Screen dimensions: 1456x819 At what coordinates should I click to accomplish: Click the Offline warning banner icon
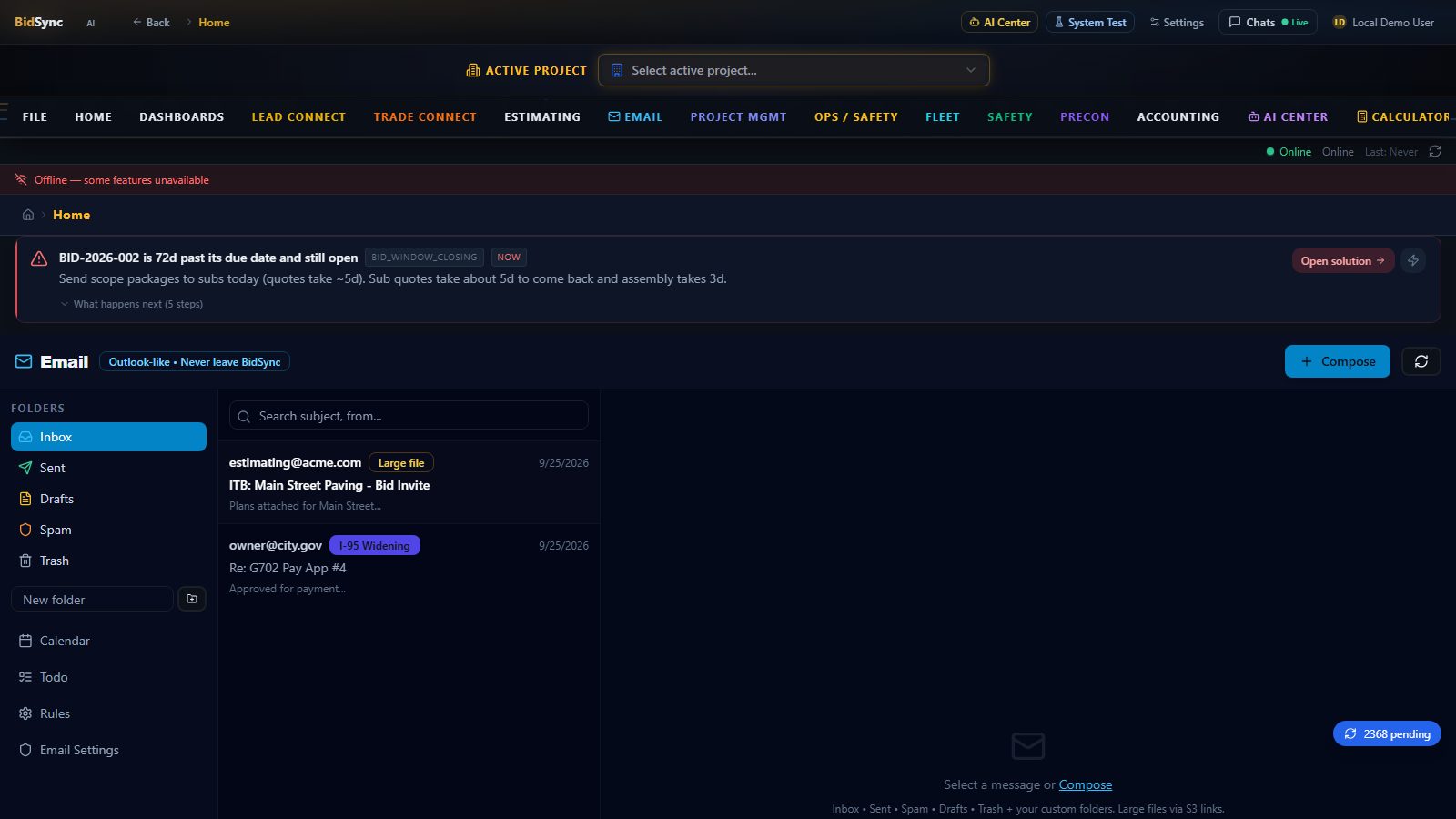tap(21, 179)
